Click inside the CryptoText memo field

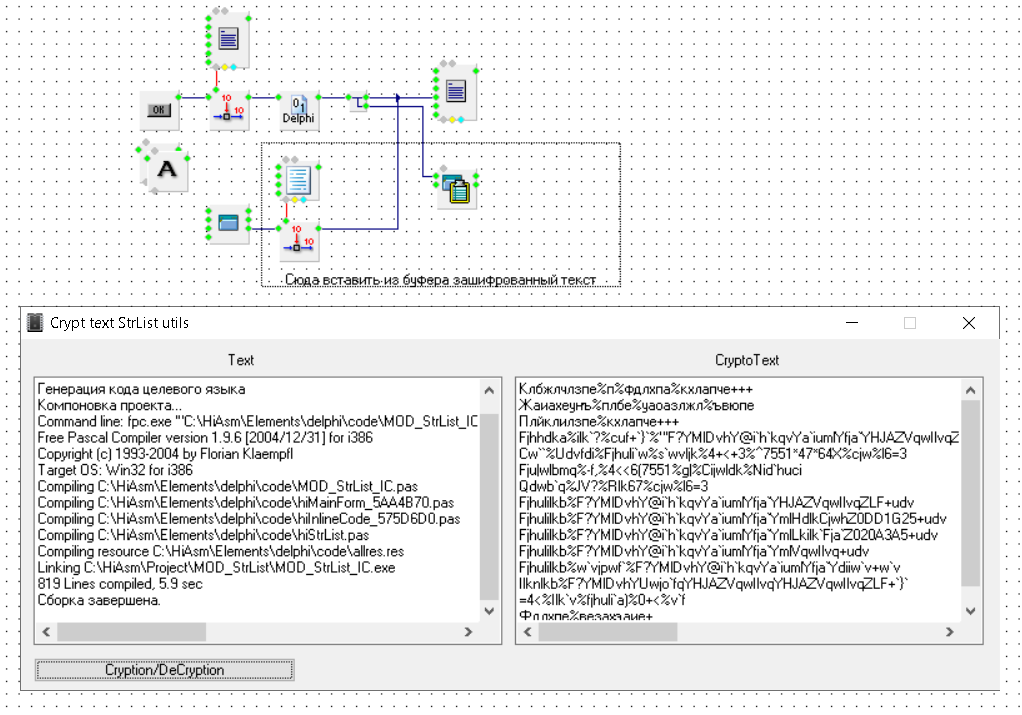738,500
